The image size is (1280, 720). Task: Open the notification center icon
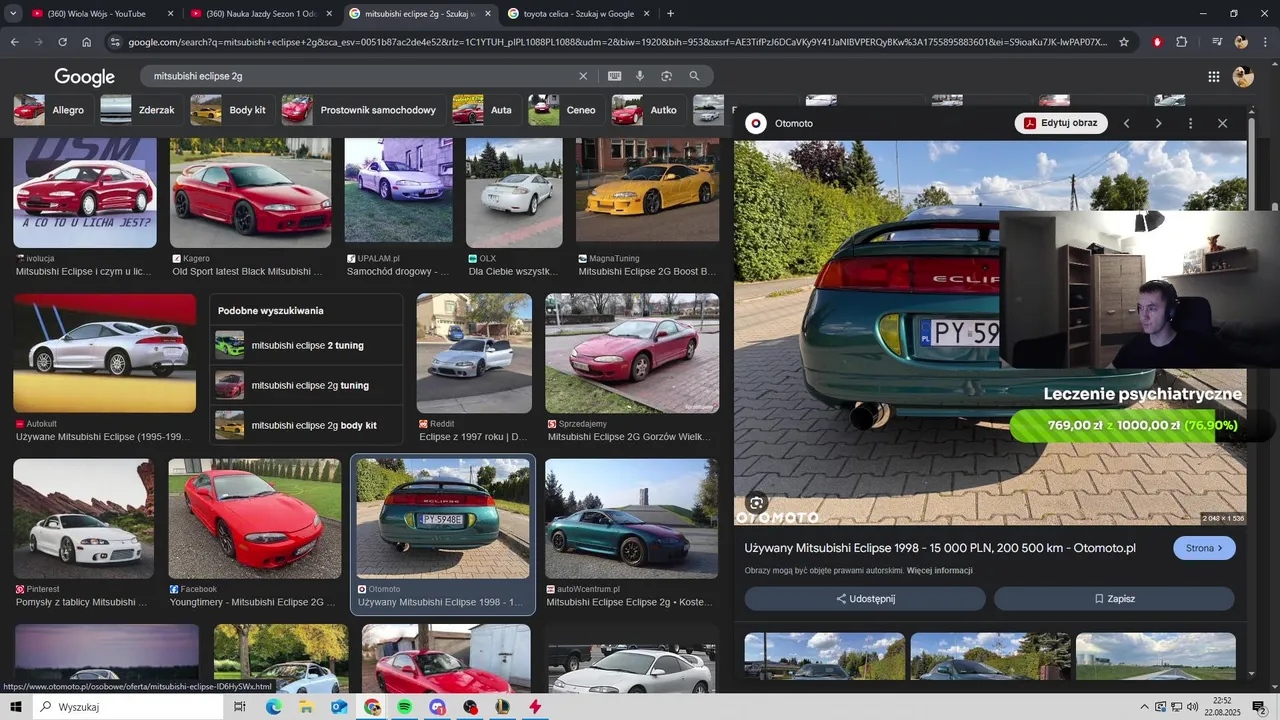pyautogui.click(x=1259, y=707)
